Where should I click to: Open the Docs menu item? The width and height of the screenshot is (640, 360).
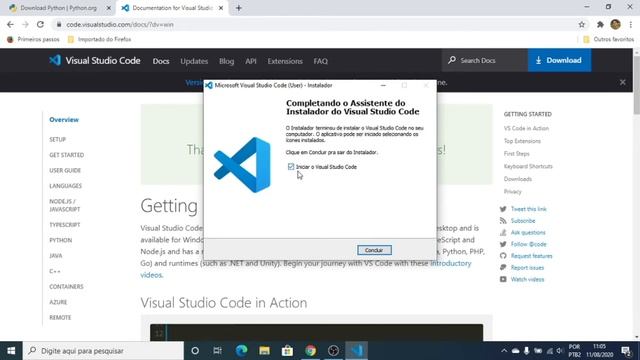tap(161, 61)
